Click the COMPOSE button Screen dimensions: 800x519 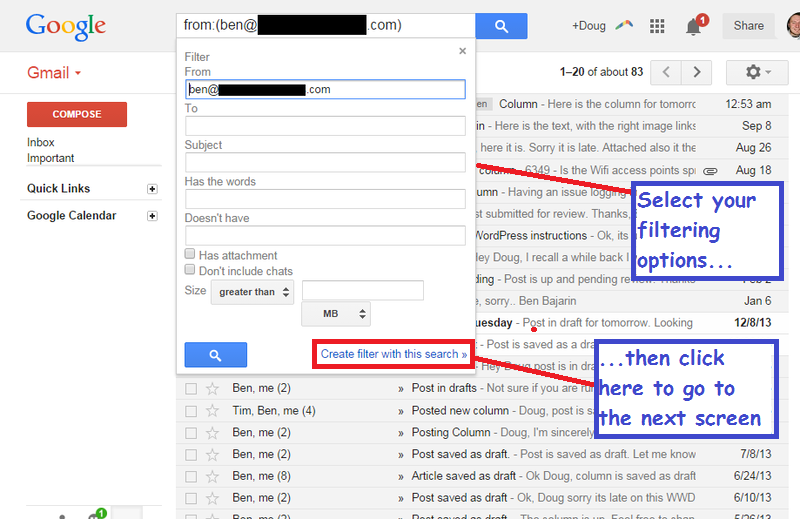tap(77, 114)
